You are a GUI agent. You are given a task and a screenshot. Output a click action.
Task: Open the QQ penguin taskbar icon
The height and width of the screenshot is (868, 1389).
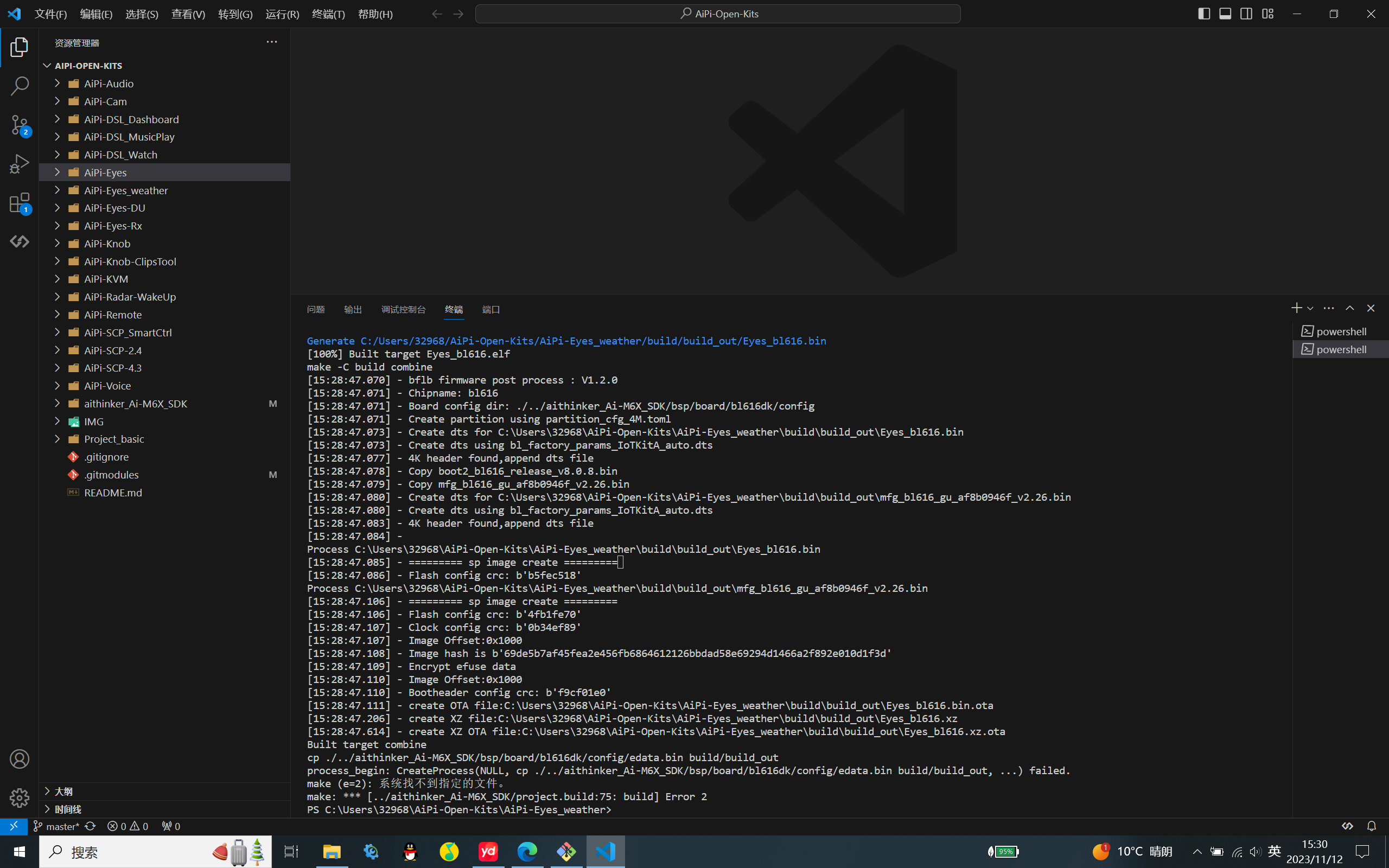(410, 851)
